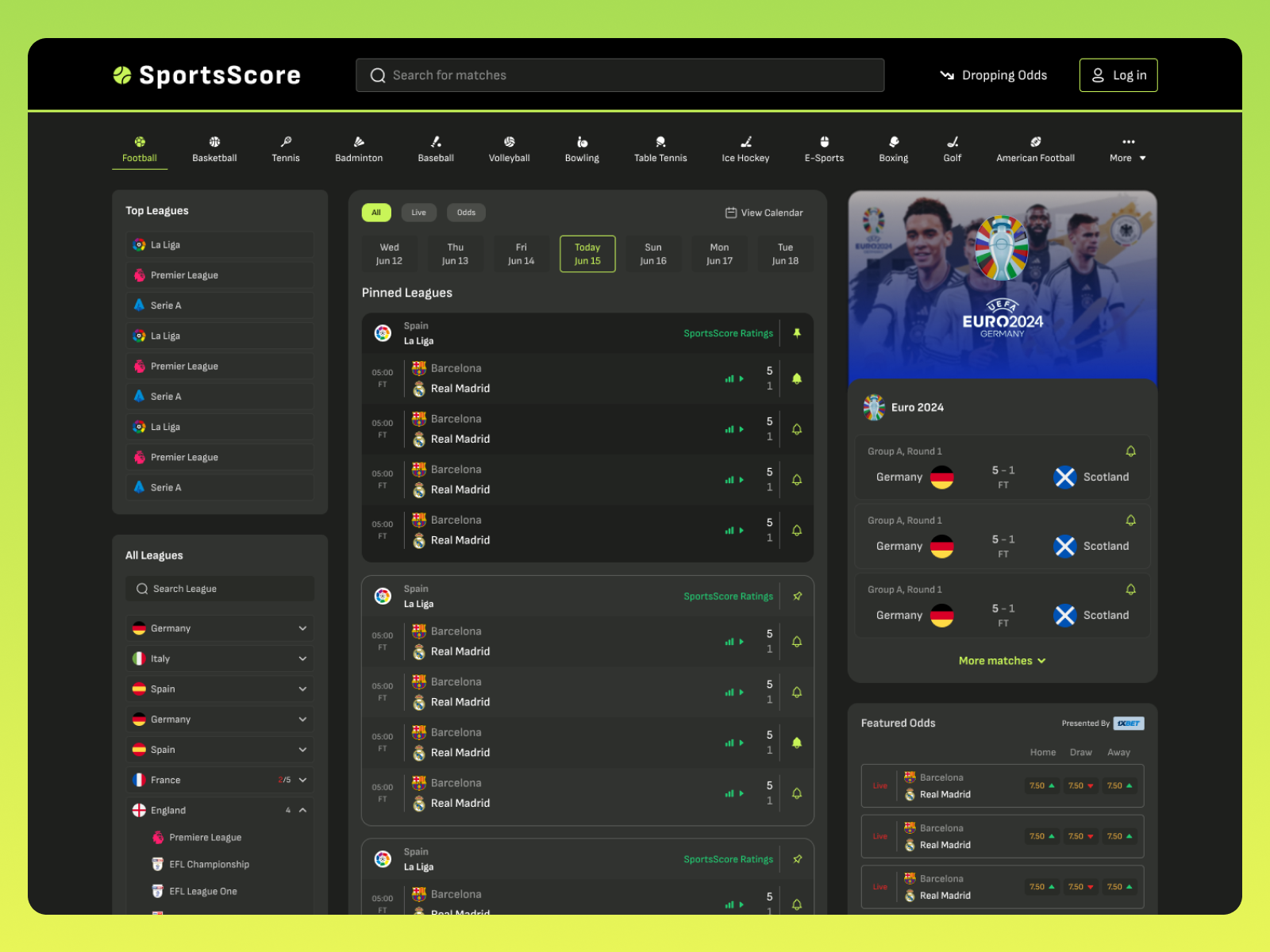Toggle the bell on the first Germany vs Scotland card
Screen dimensions: 1270x952
(1131, 451)
